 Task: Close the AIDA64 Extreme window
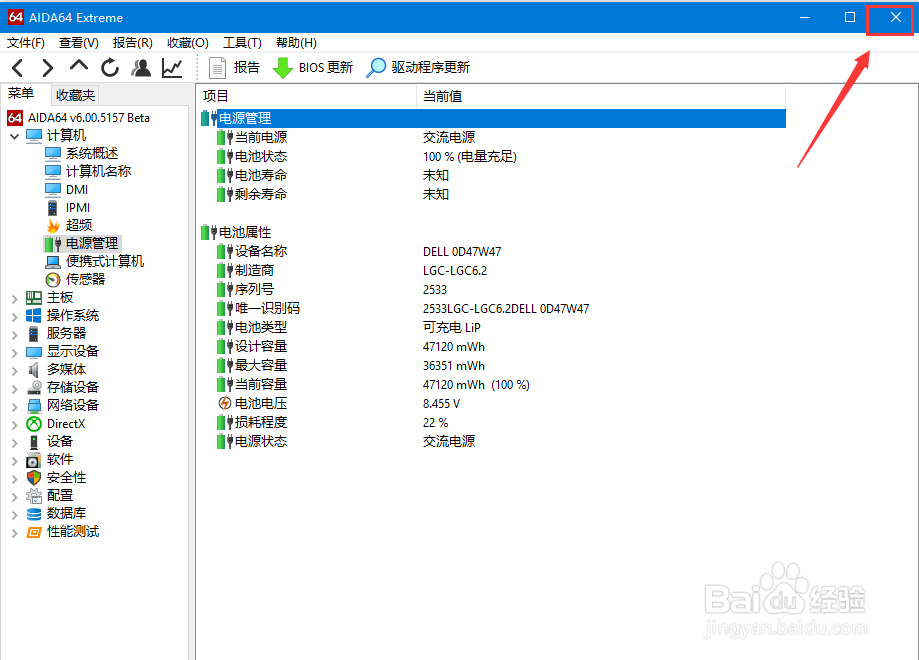coord(895,18)
